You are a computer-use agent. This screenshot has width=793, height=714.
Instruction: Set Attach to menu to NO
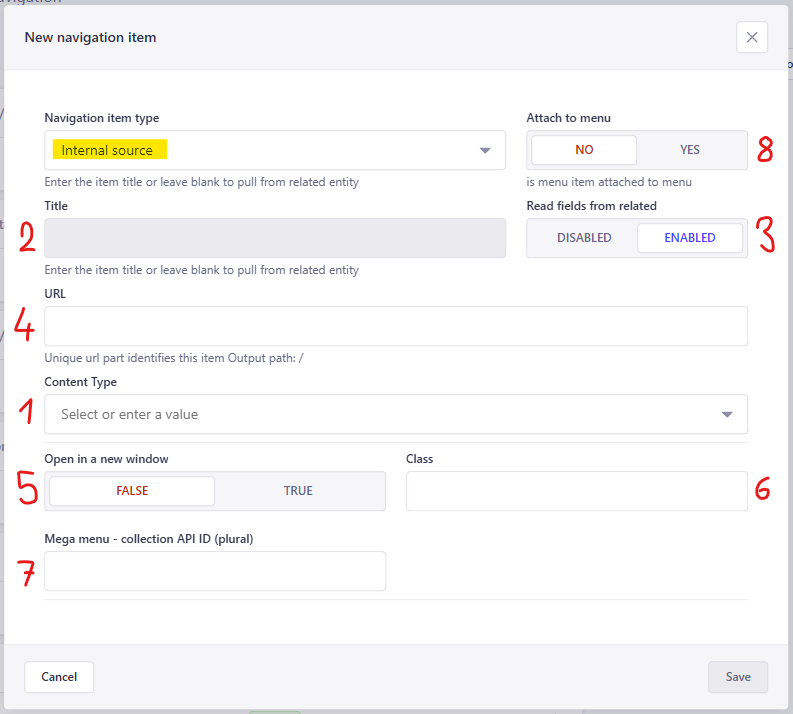pos(584,150)
